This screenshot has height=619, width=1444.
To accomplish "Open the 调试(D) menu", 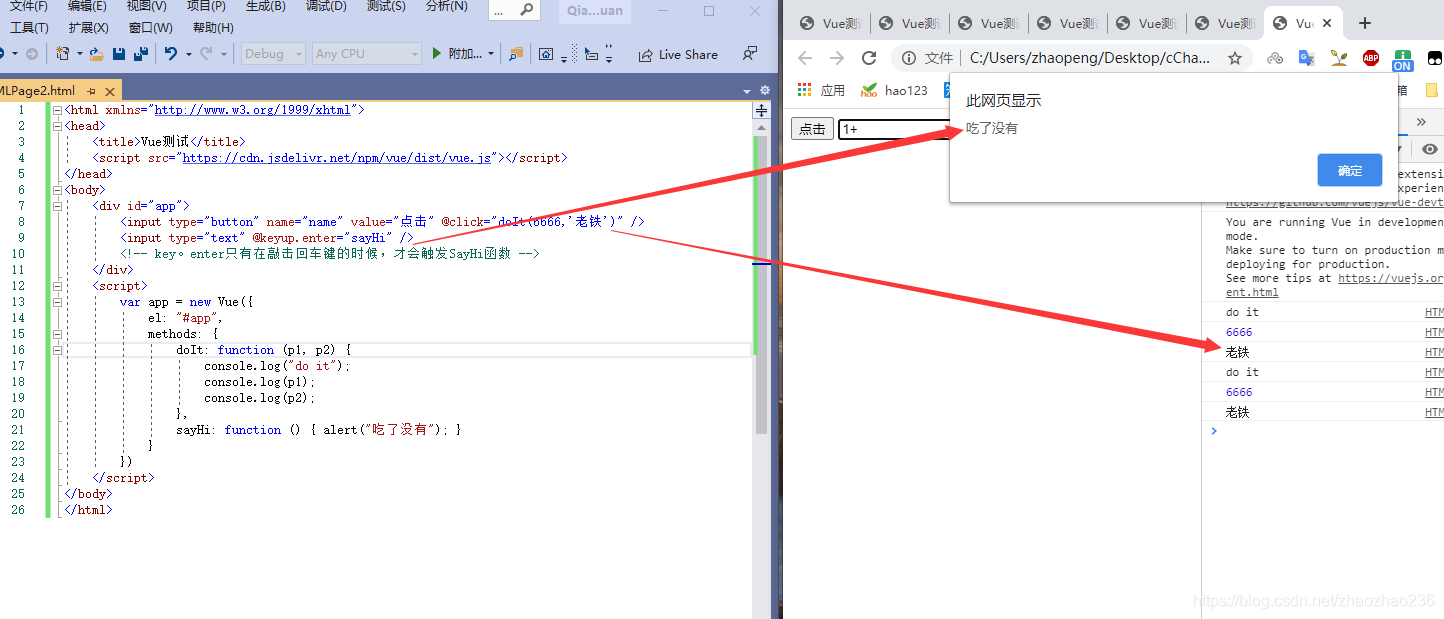I will click(x=326, y=6).
